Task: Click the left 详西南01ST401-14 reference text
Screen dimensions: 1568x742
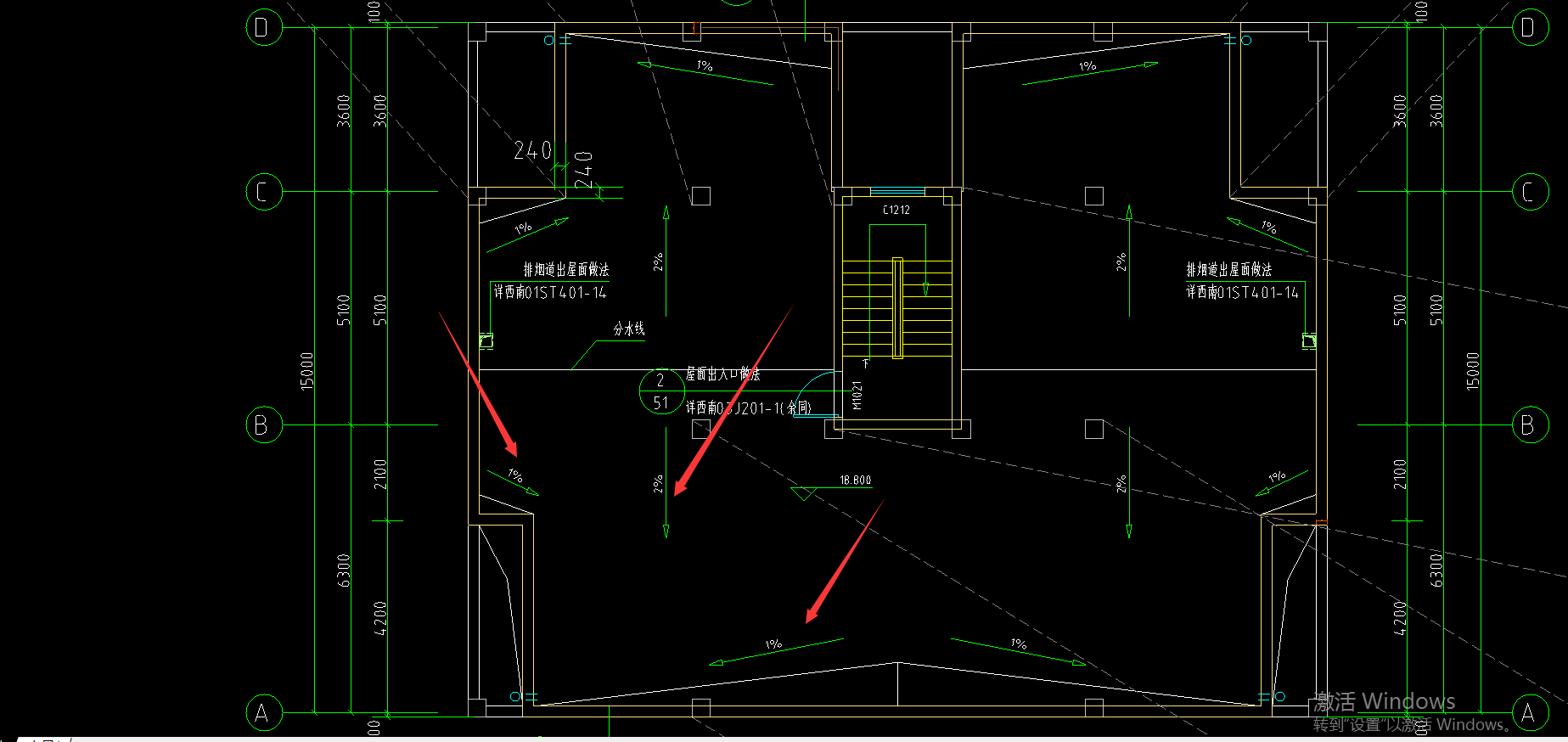Action: [x=550, y=293]
